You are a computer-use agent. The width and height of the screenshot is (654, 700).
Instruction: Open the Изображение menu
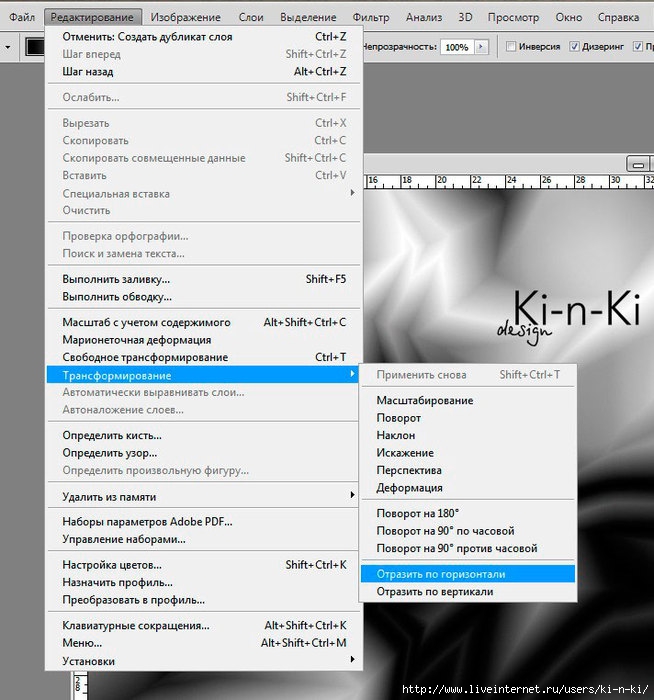(185, 17)
